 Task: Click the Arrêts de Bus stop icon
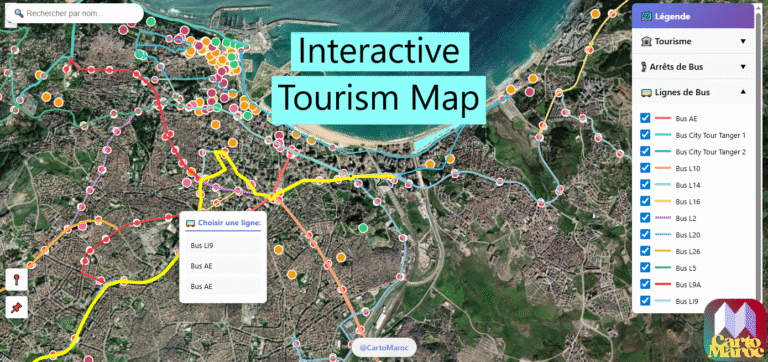[x=644, y=67]
